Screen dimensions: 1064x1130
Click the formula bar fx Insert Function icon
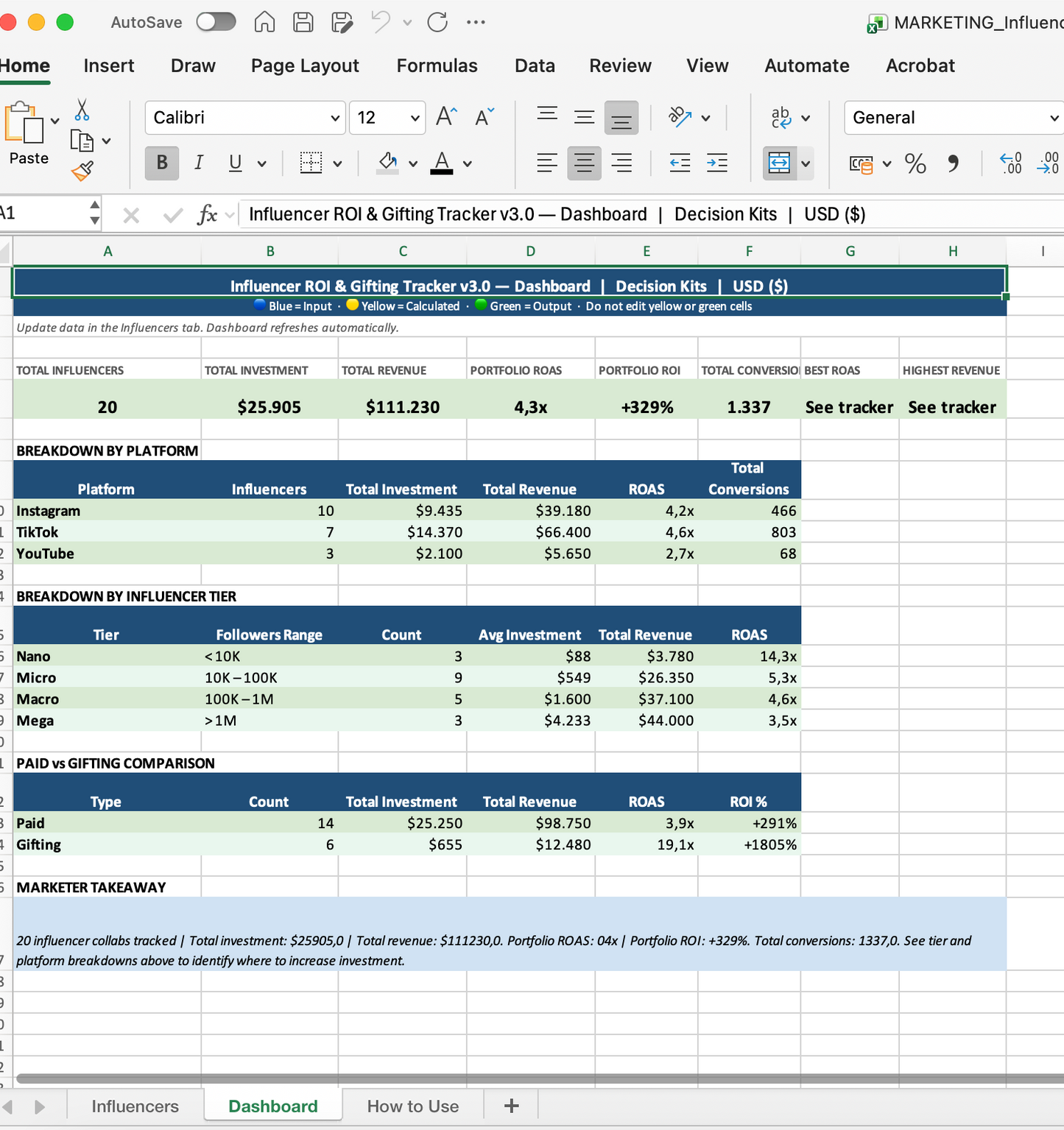coord(207,215)
